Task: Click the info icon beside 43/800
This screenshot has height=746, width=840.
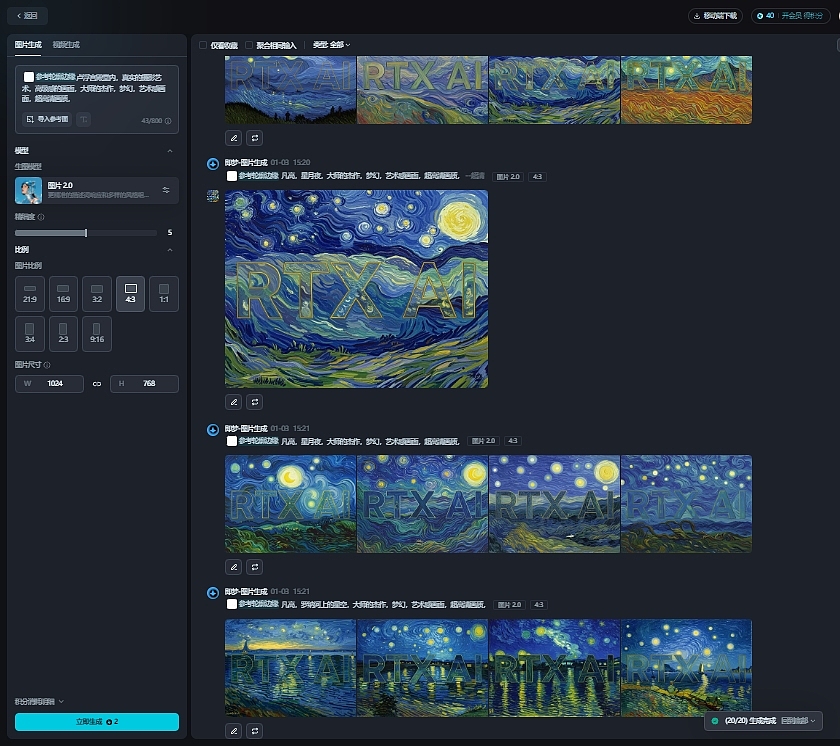Action: [x=168, y=121]
